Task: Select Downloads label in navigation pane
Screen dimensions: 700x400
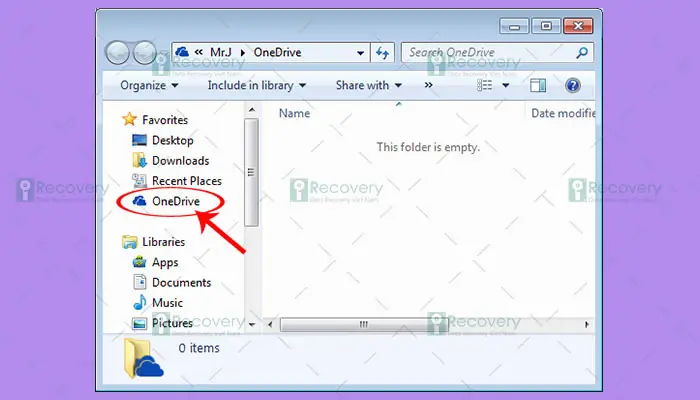Action: (180, 160)
